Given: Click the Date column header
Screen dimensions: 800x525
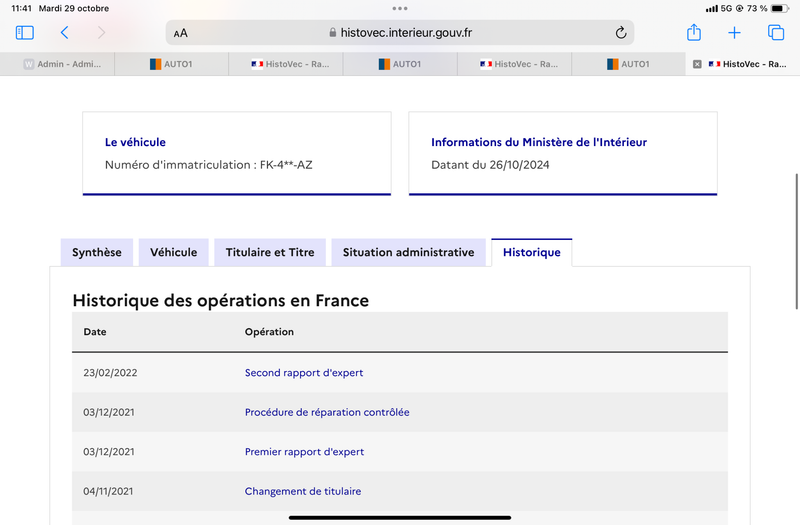Looking at the screenshot, I should pyautogui.click(x=95, y=332).
